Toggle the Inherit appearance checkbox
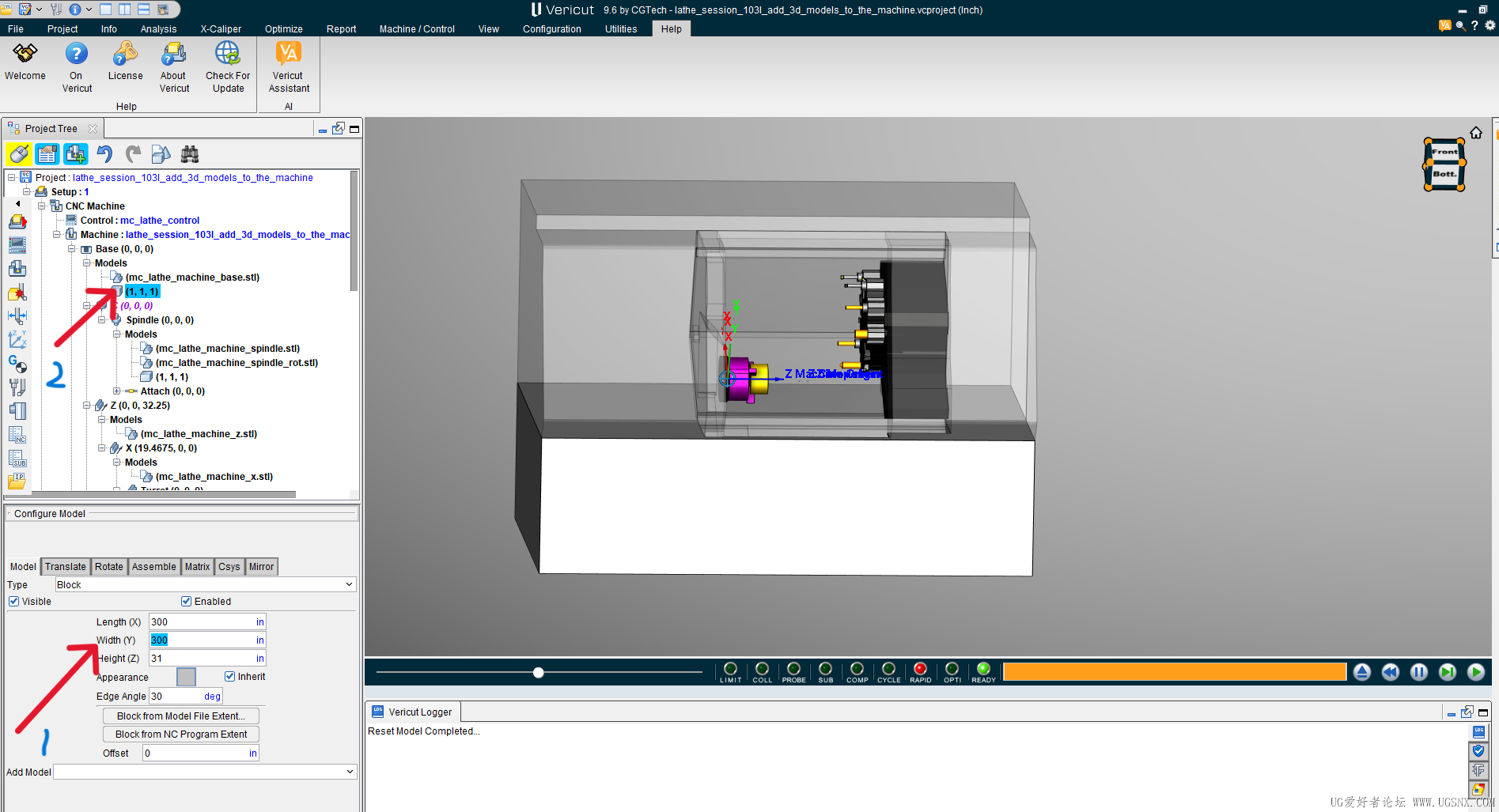This screenshot has height=812, width=1499. [230, 677]
